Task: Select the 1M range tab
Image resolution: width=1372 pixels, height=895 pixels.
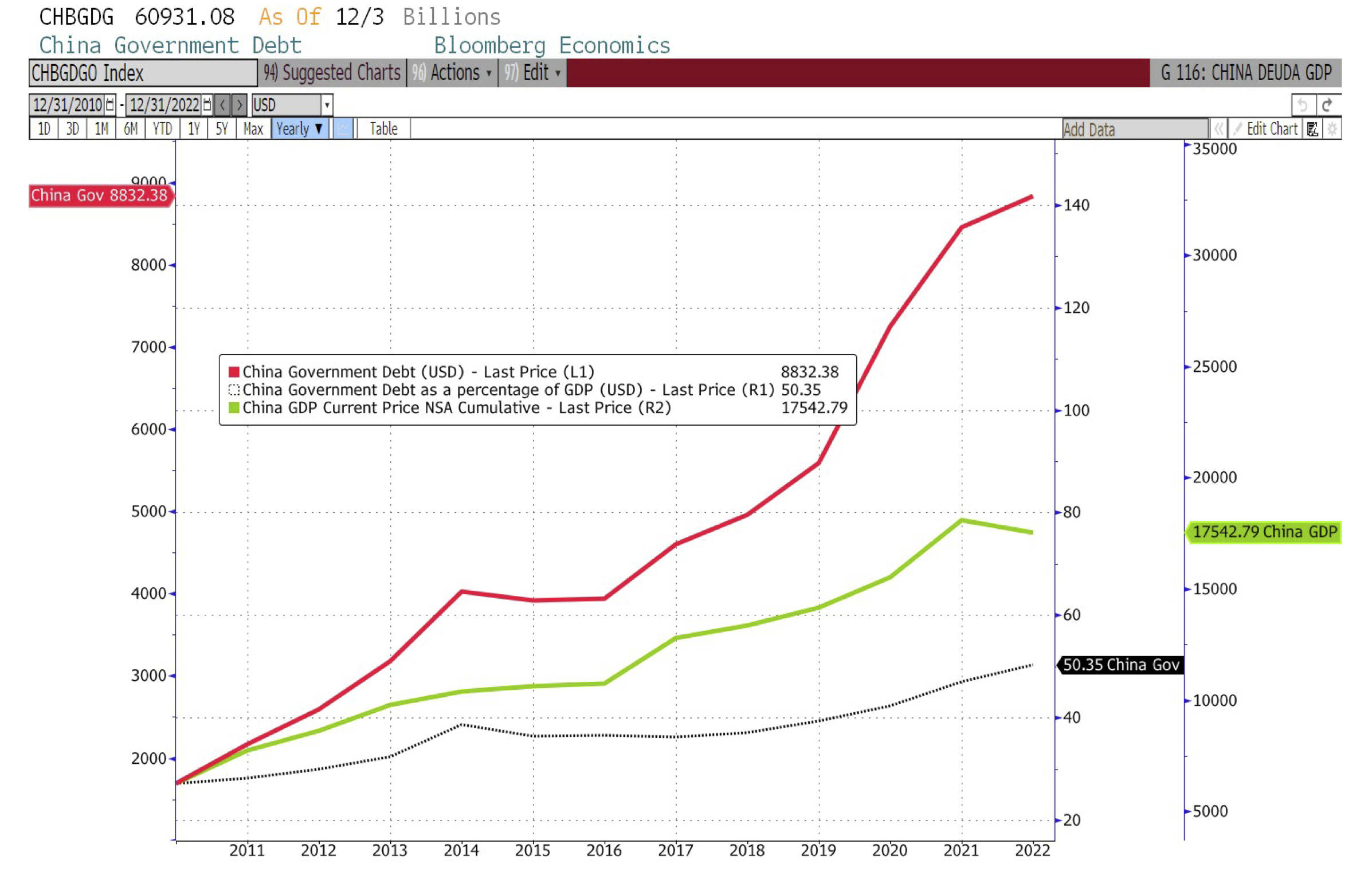Action: [101, 128]
